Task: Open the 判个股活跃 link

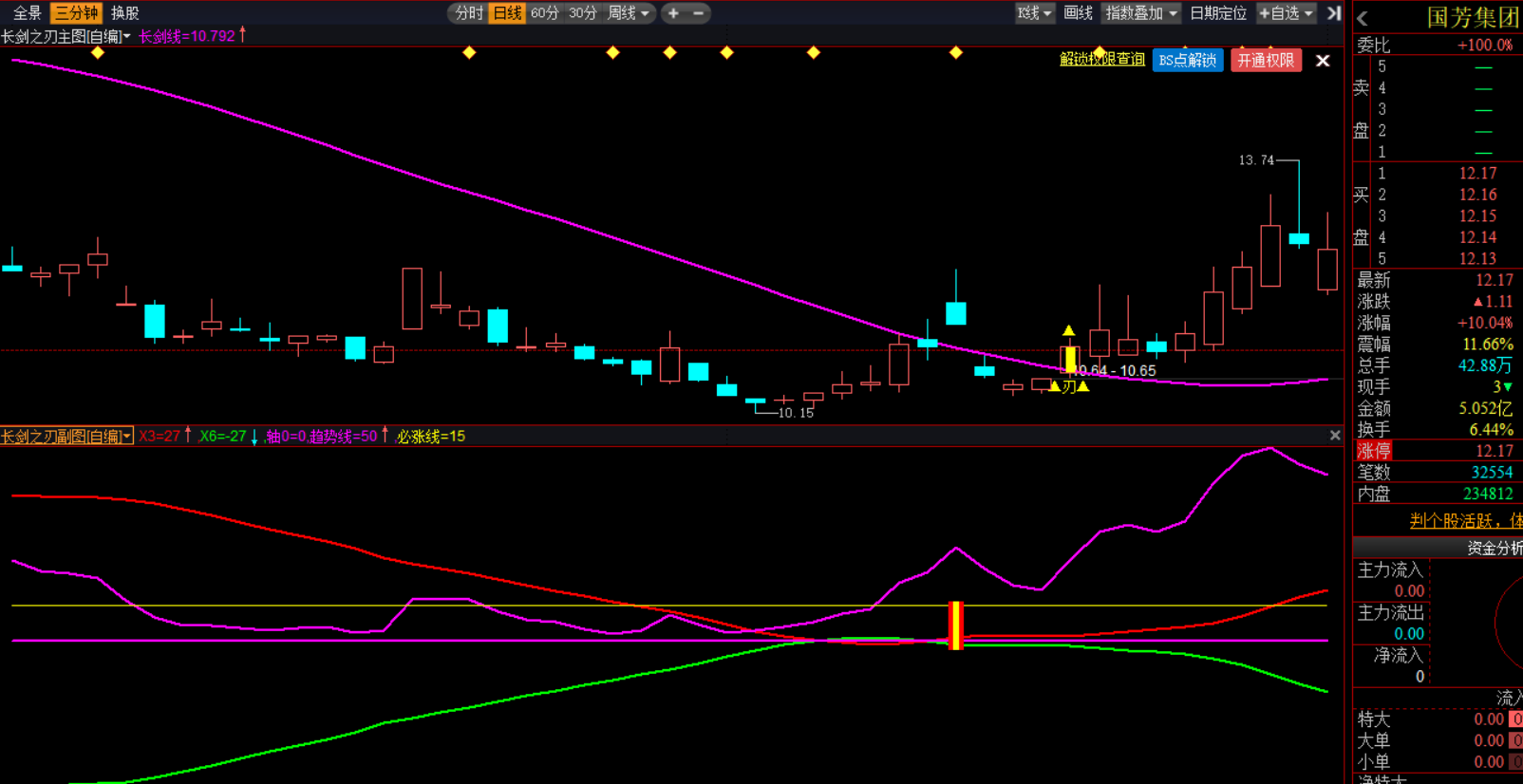Action: (x=1466, y=521)
